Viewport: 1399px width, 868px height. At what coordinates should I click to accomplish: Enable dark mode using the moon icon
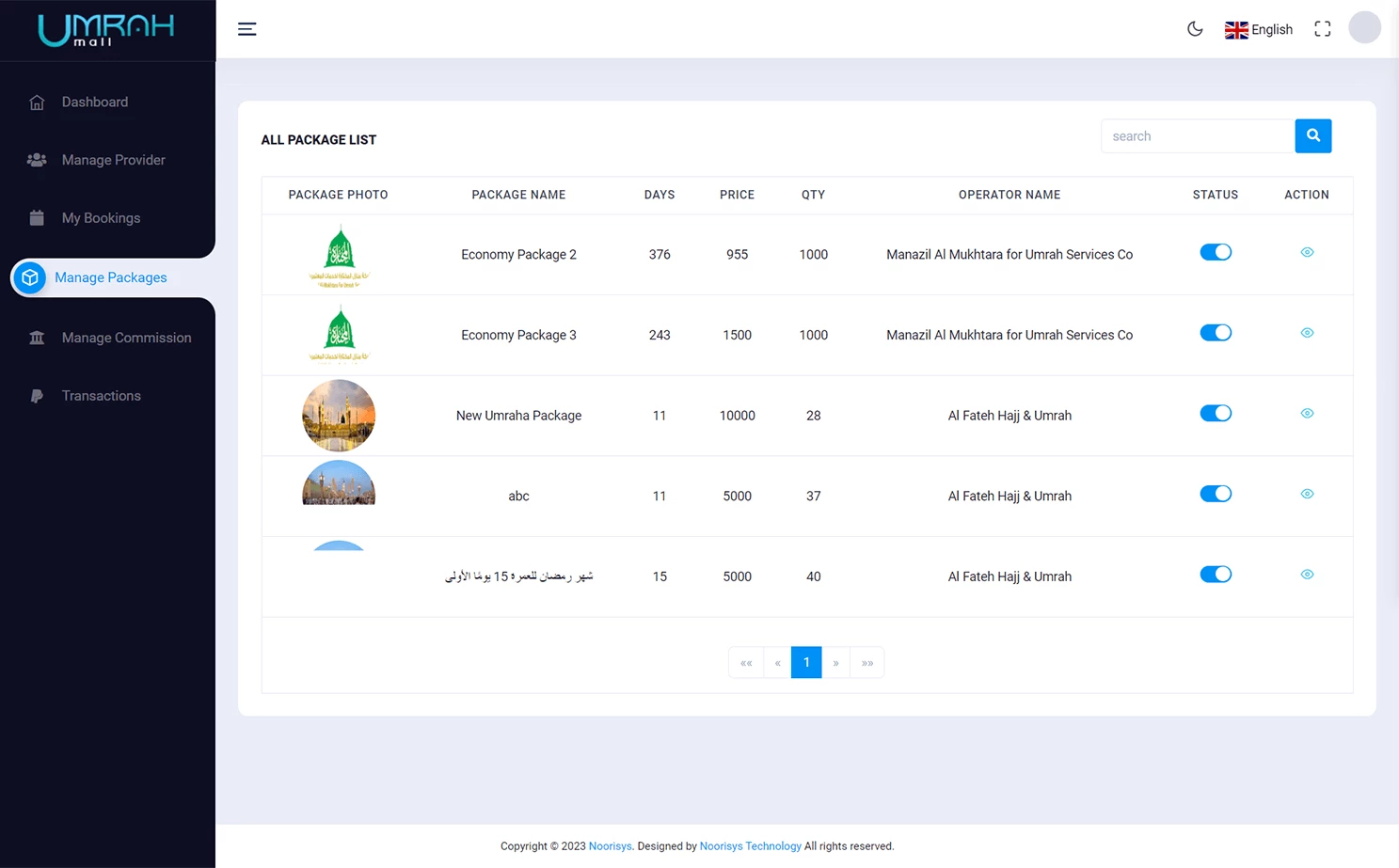(x=1195, y=29)
